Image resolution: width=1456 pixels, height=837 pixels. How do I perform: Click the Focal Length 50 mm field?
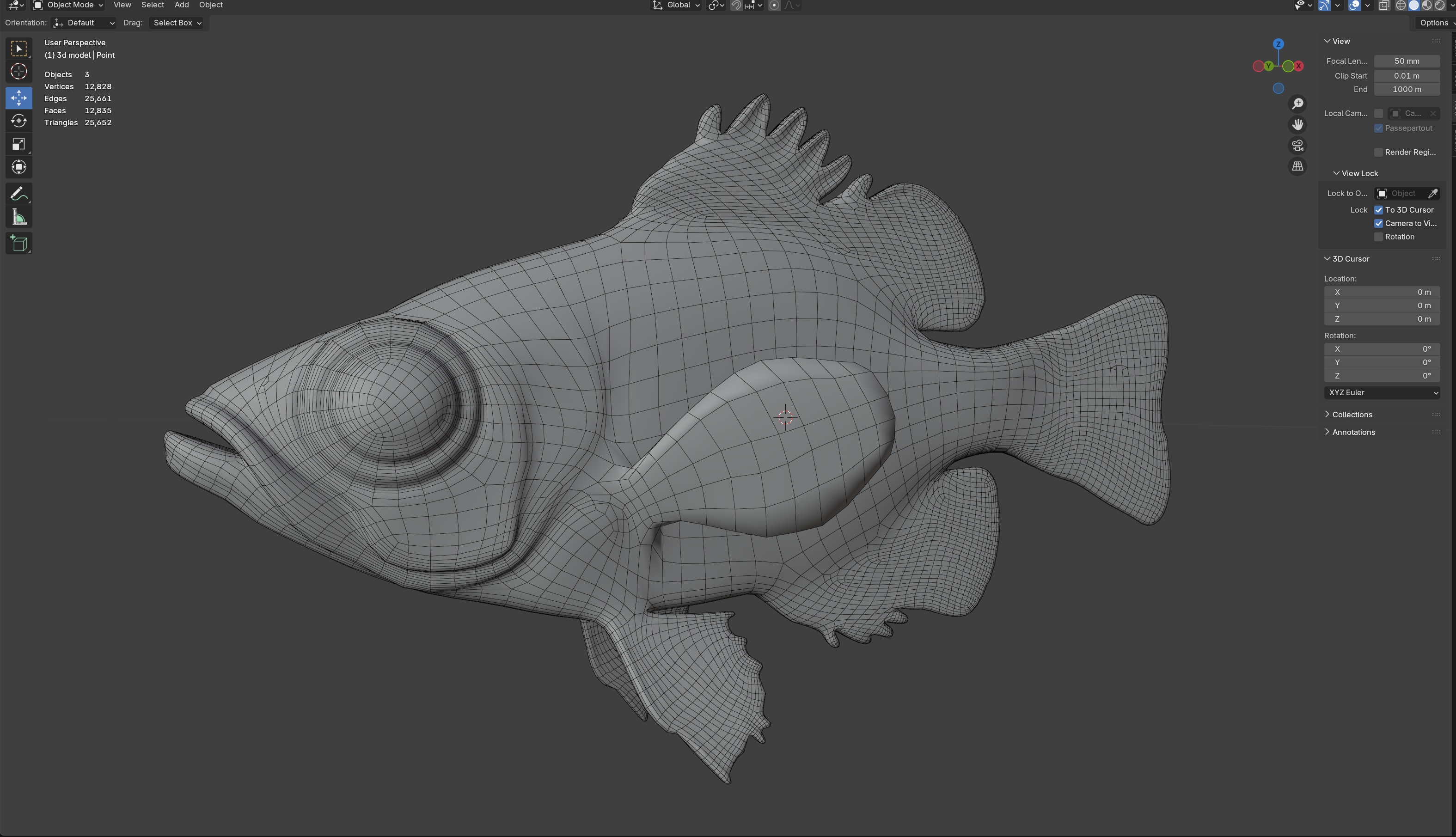1406,61
